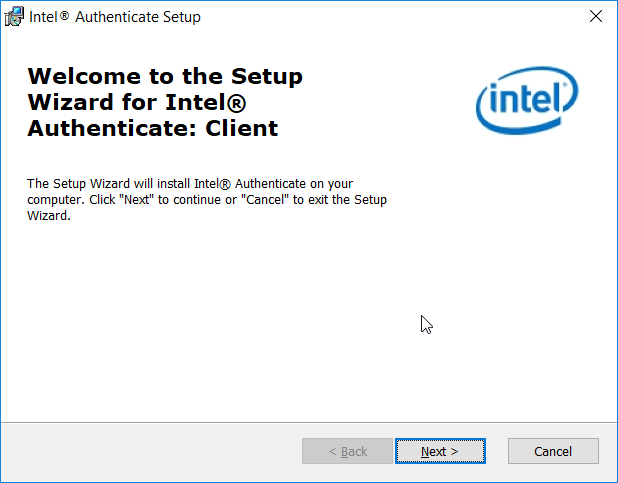The height and width of the screenshot is (483, 618).
Task: Click the quoted word "Next" in the description
Action: point(138,200)
